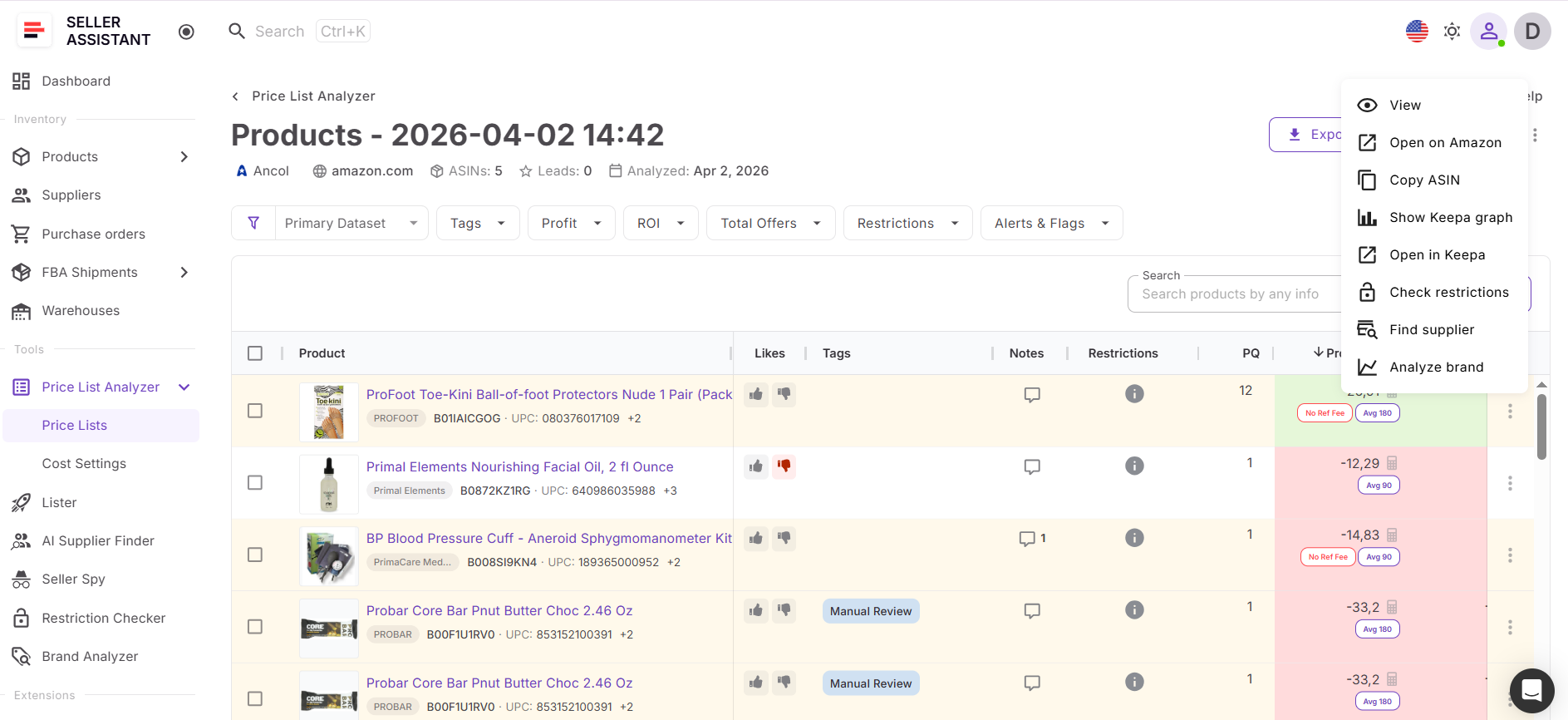The height and width of the screenshot is (720, 1568).
Task: Check the ProFoot Toe-Kini row checkbox
Action: point(255,411)
